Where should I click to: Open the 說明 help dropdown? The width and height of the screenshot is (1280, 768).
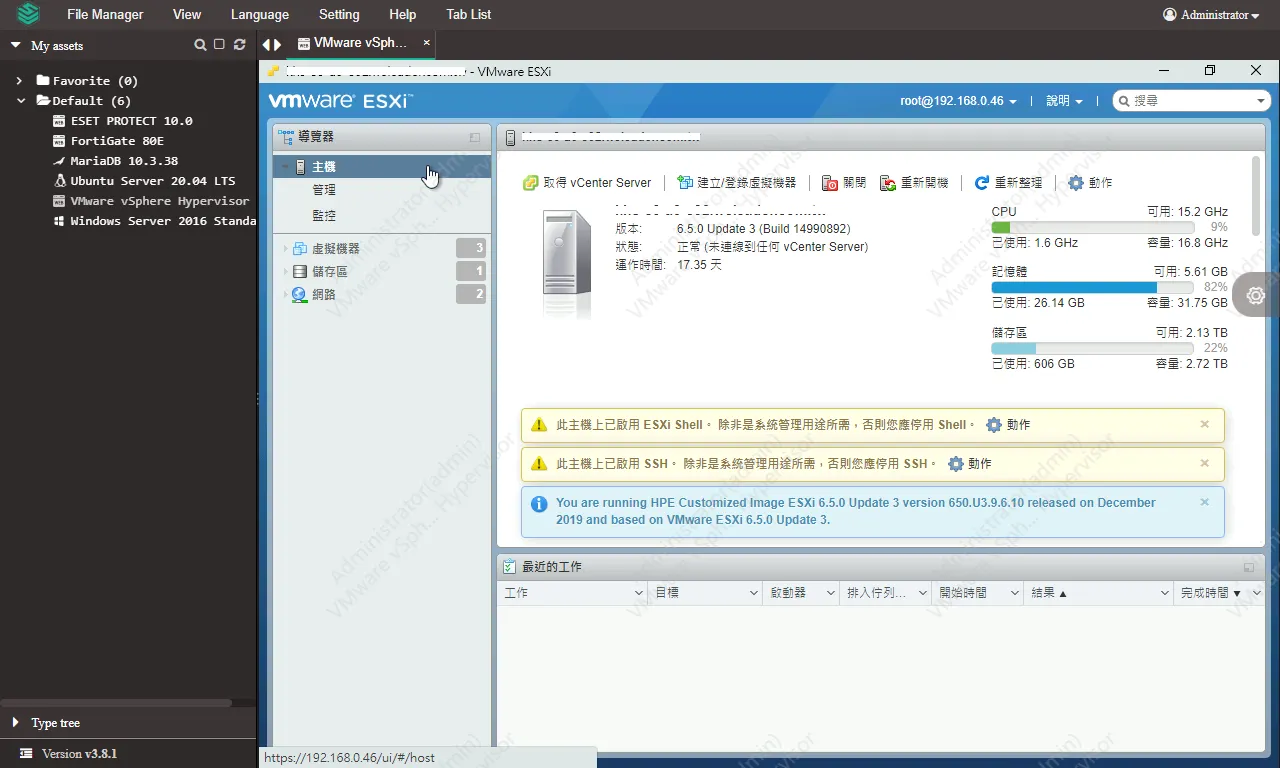click(x=1064, y=101)
